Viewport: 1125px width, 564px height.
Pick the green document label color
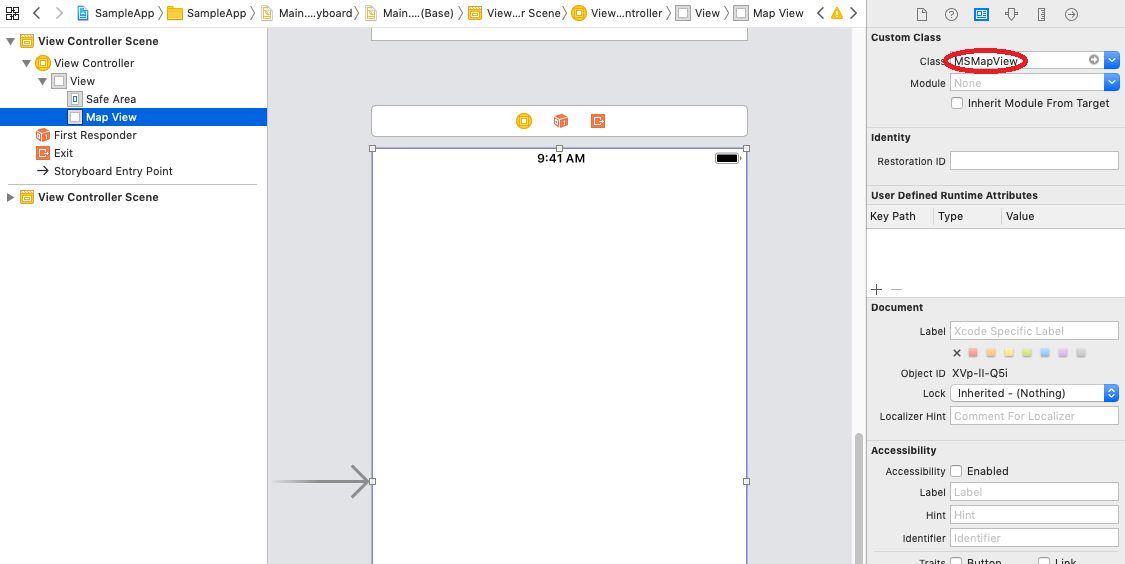[x=1027, y=352]
